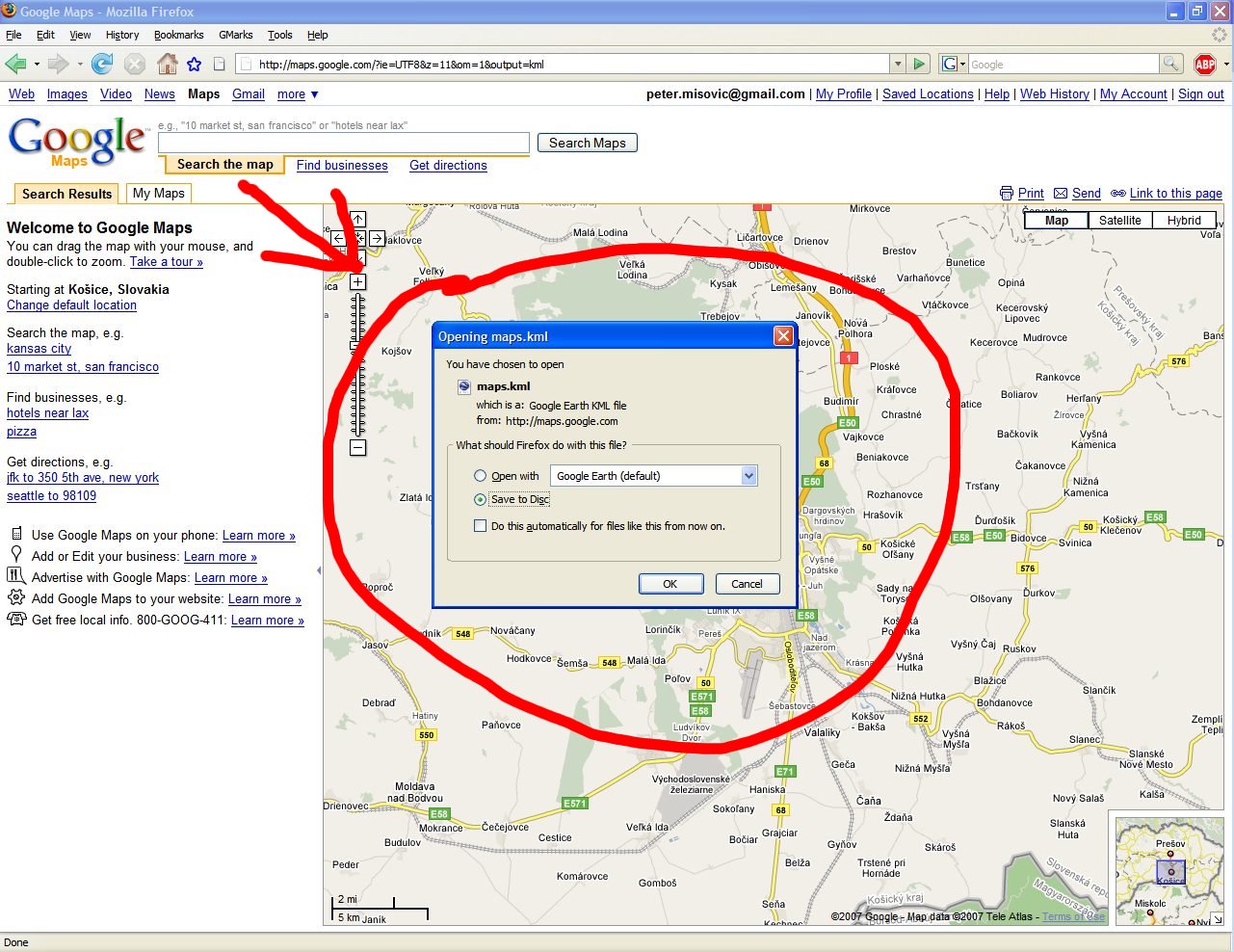Click the Take a tour link

pyautogui.click(x=167, y=262)
